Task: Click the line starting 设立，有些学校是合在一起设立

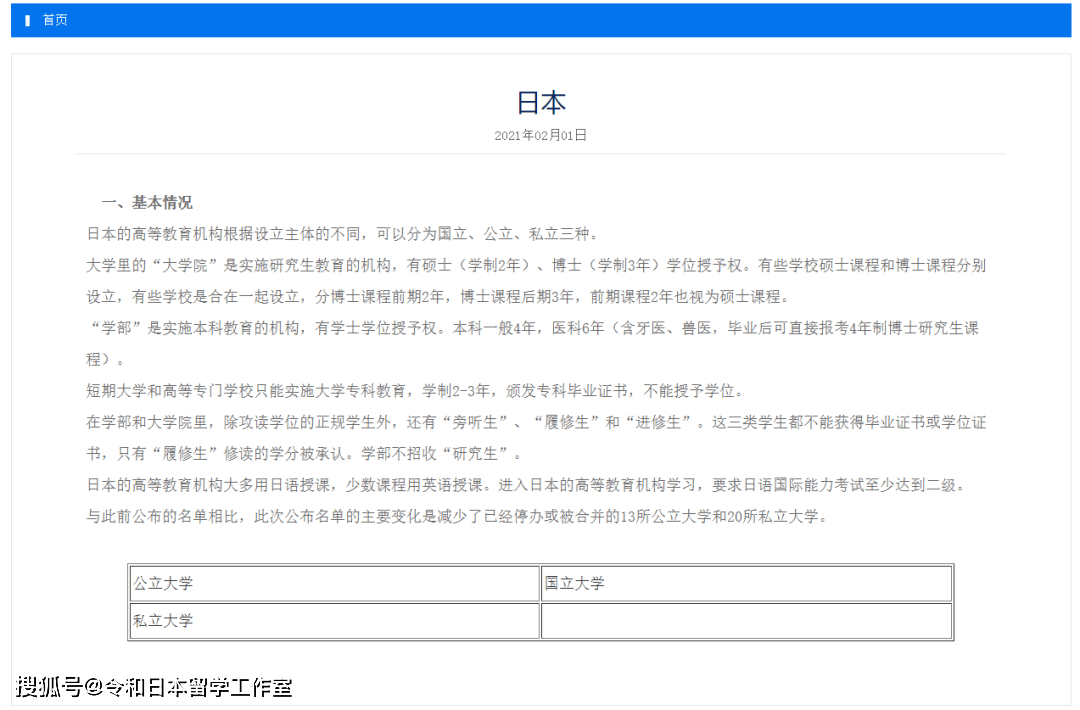Action: pyautogui.click(x=438, y=297)
